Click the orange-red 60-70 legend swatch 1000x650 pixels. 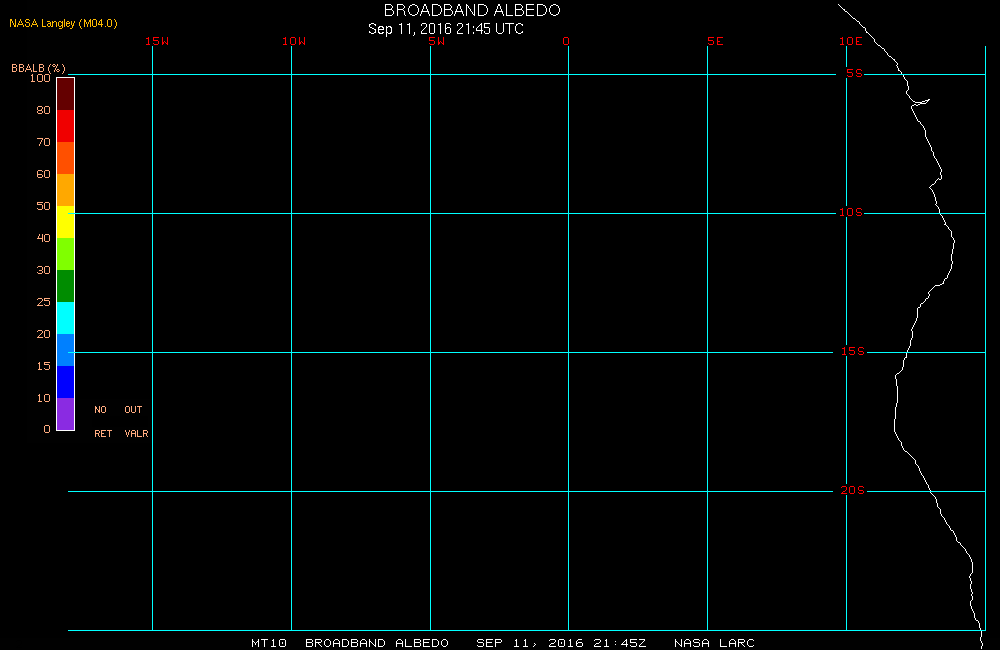point(66,158)
